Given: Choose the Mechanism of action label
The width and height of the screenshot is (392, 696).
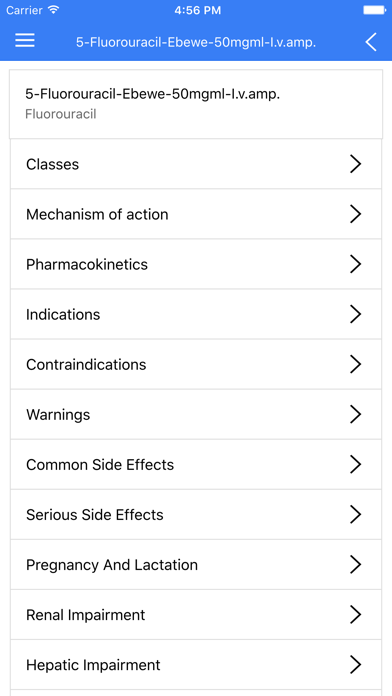Looking at the screenshot, I should (x=97, y=214).
